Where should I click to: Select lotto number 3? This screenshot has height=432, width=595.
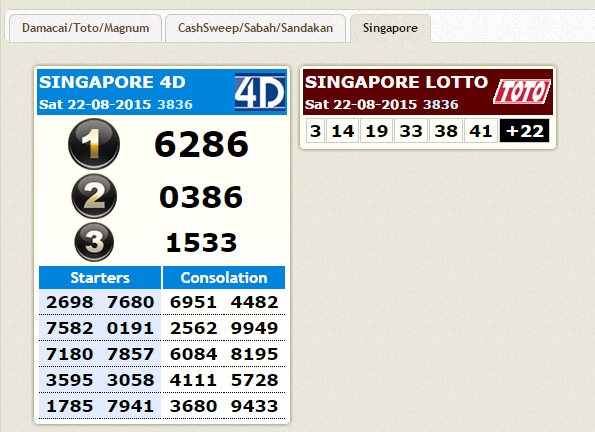tap(315, 131)
